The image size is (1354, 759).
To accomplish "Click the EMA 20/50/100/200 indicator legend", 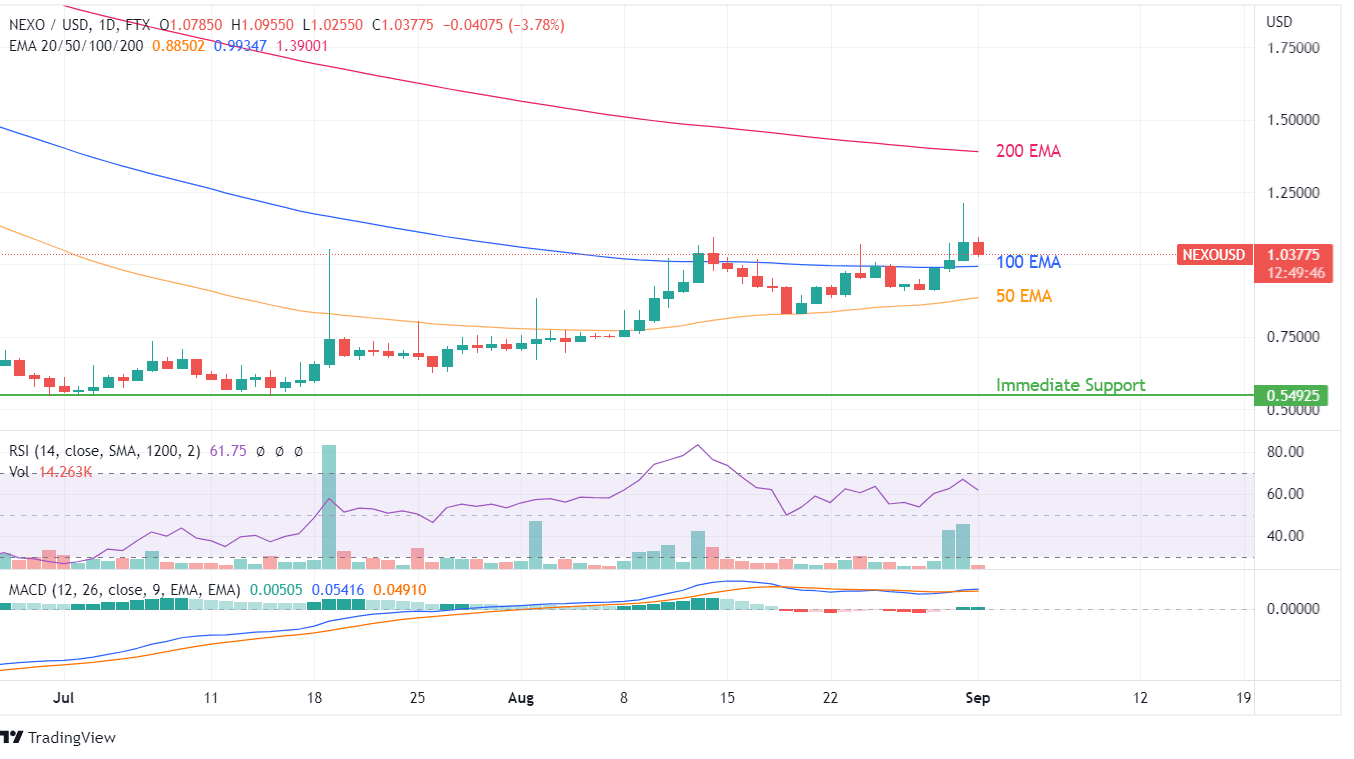I will (76, 45).
